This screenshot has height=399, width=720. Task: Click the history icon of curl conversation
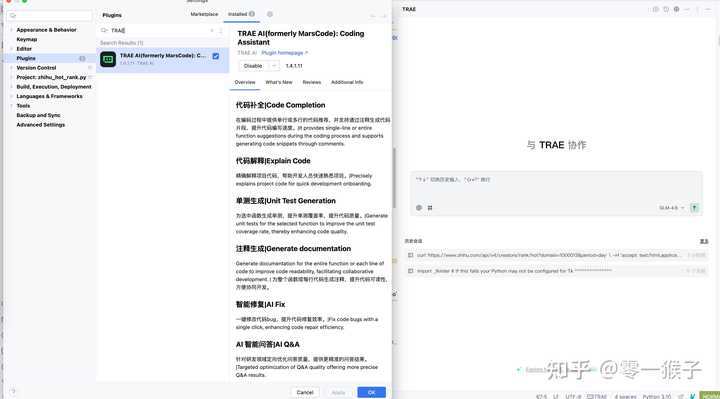pyautogui.click(x=411, y=255)
